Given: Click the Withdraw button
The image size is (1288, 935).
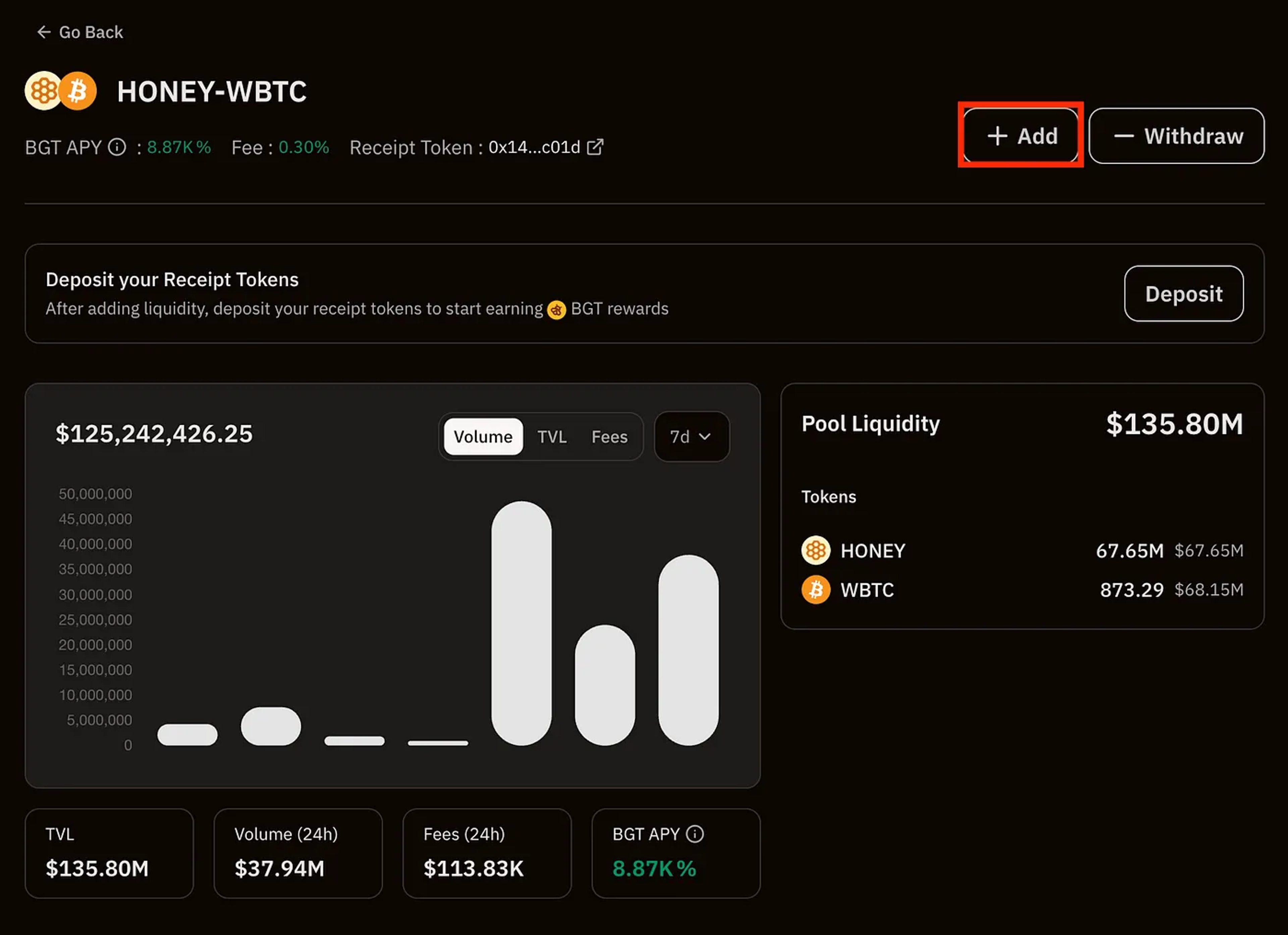Looking at the screenshot, I should point(1177,136).
